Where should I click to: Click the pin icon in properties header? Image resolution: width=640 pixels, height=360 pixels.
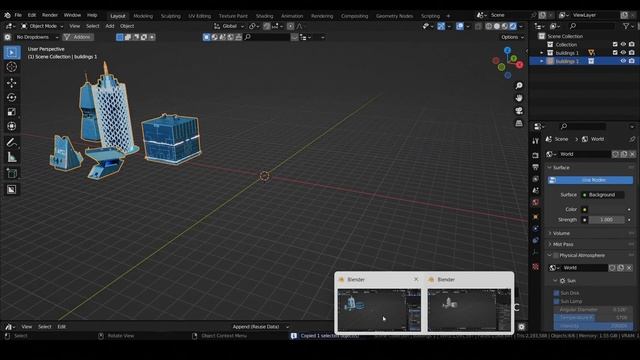(x=632, y=139)
